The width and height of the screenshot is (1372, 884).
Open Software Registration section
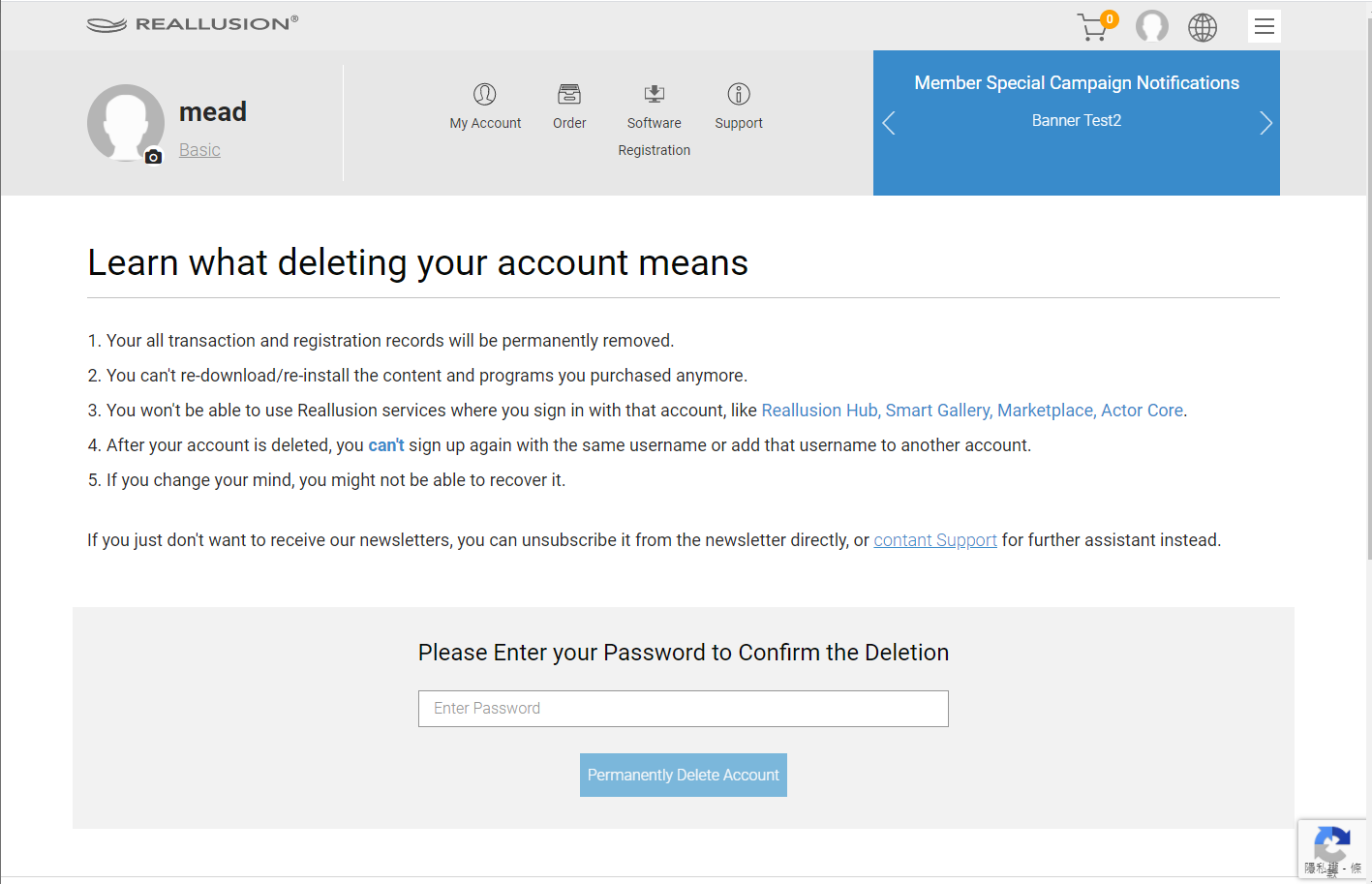(655, 120)
